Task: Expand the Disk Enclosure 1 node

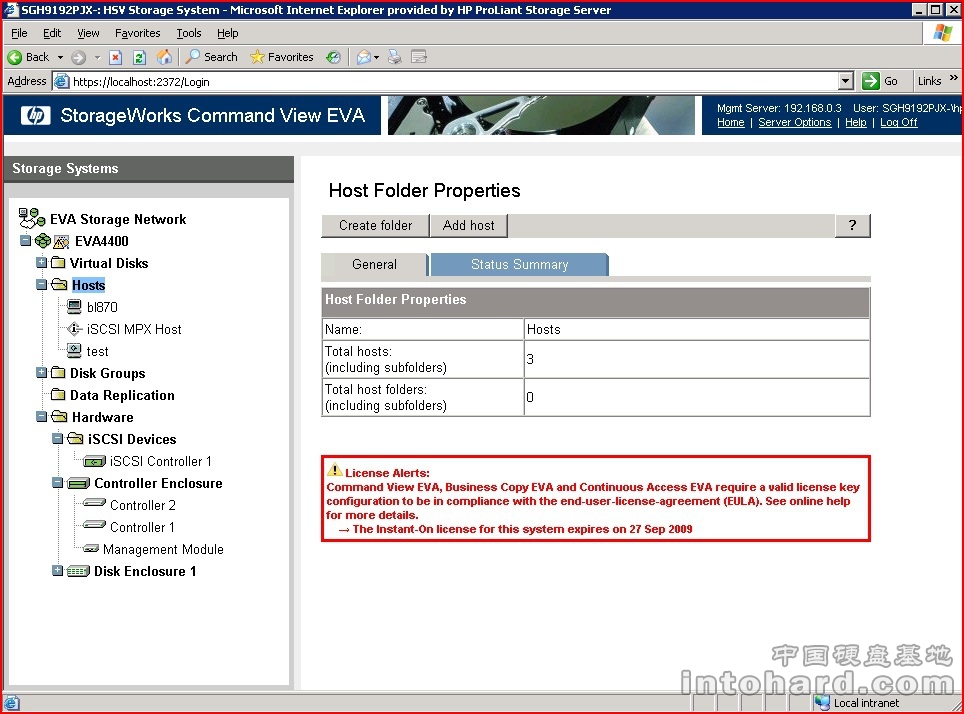Action: pos(57,571)
